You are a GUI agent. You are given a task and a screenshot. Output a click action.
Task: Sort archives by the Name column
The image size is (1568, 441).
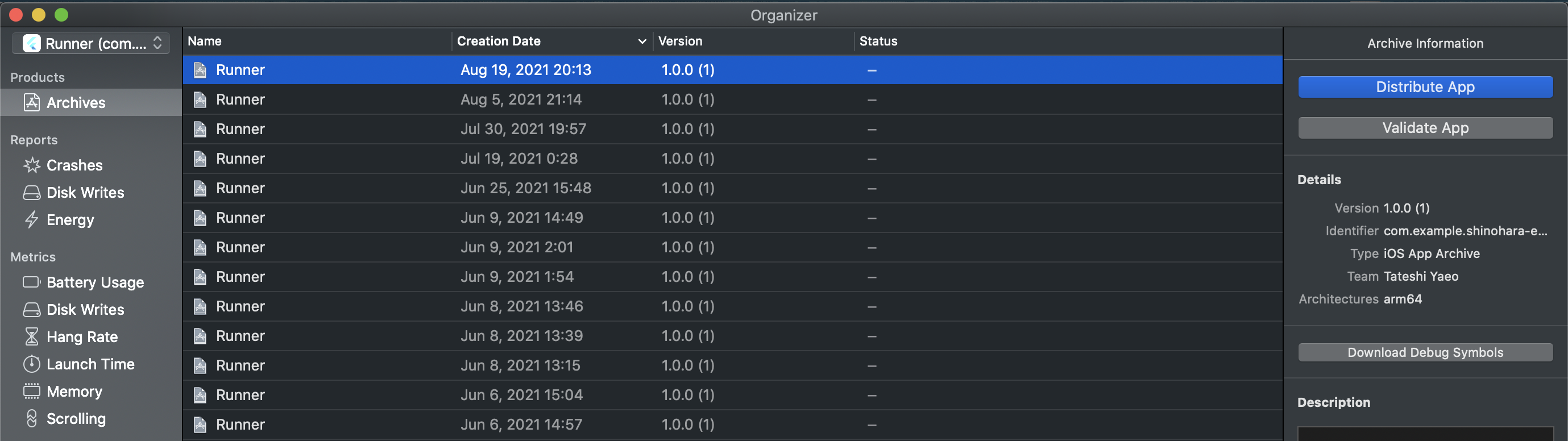pos(317,41)
